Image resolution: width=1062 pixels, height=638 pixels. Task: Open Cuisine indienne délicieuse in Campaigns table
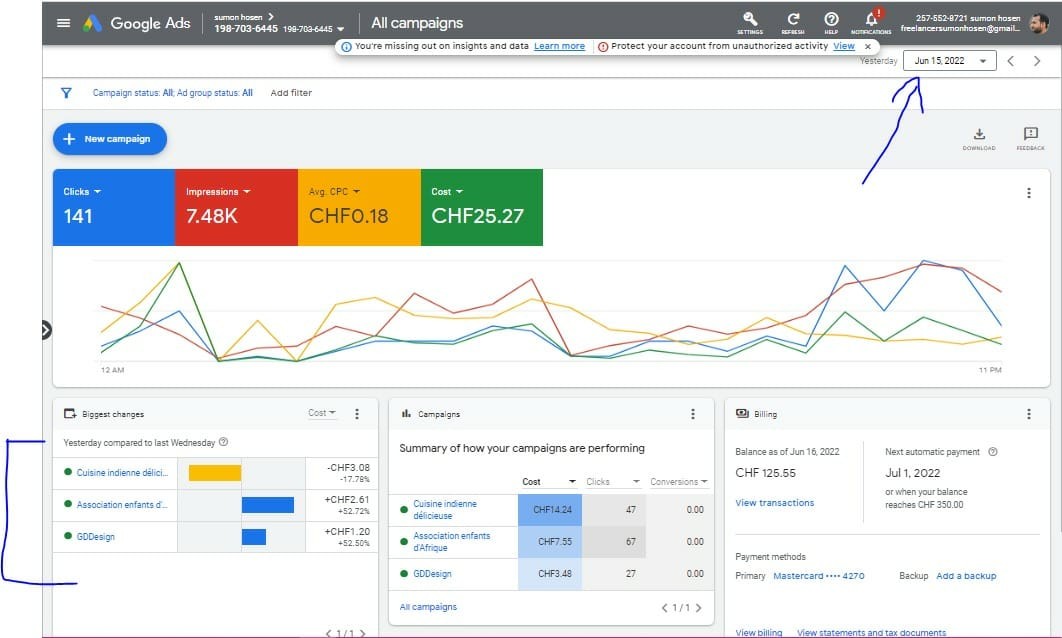[446, 509]
